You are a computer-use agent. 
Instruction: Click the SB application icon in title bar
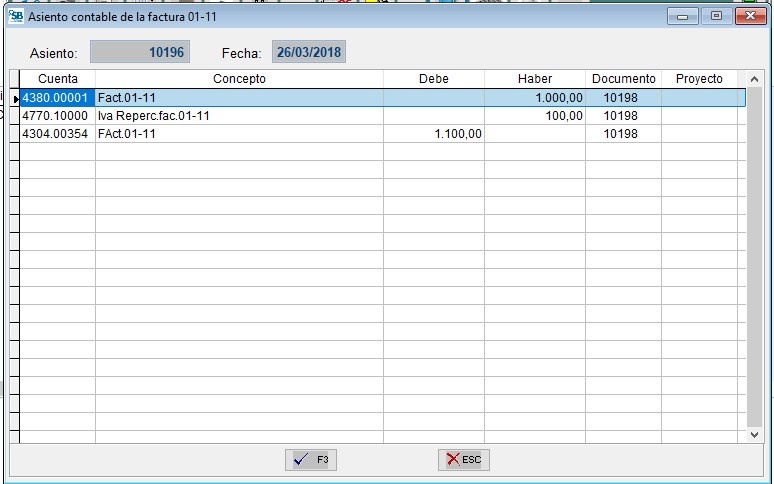point(15,17)
